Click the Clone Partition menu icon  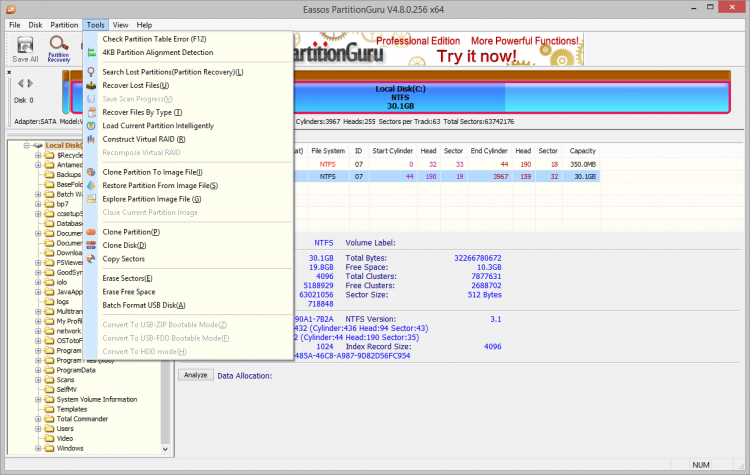click(91, 232)
